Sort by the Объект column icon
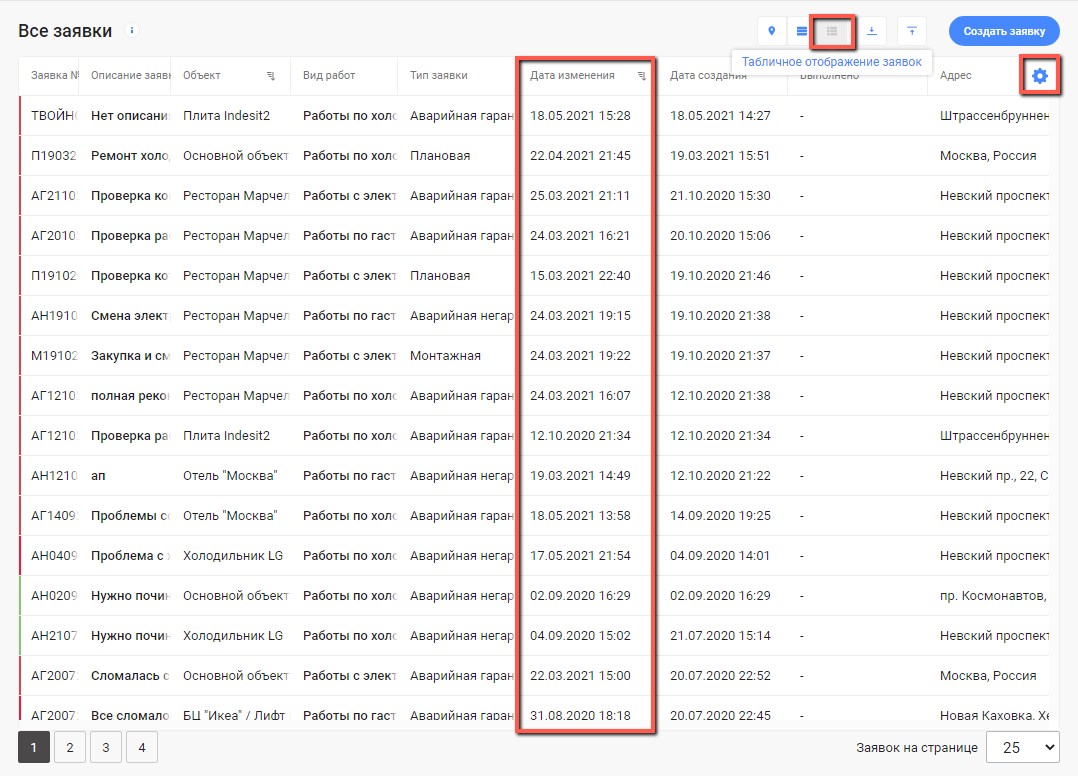The height and width of the screenshot is (776, 1078). pos(271,76)
